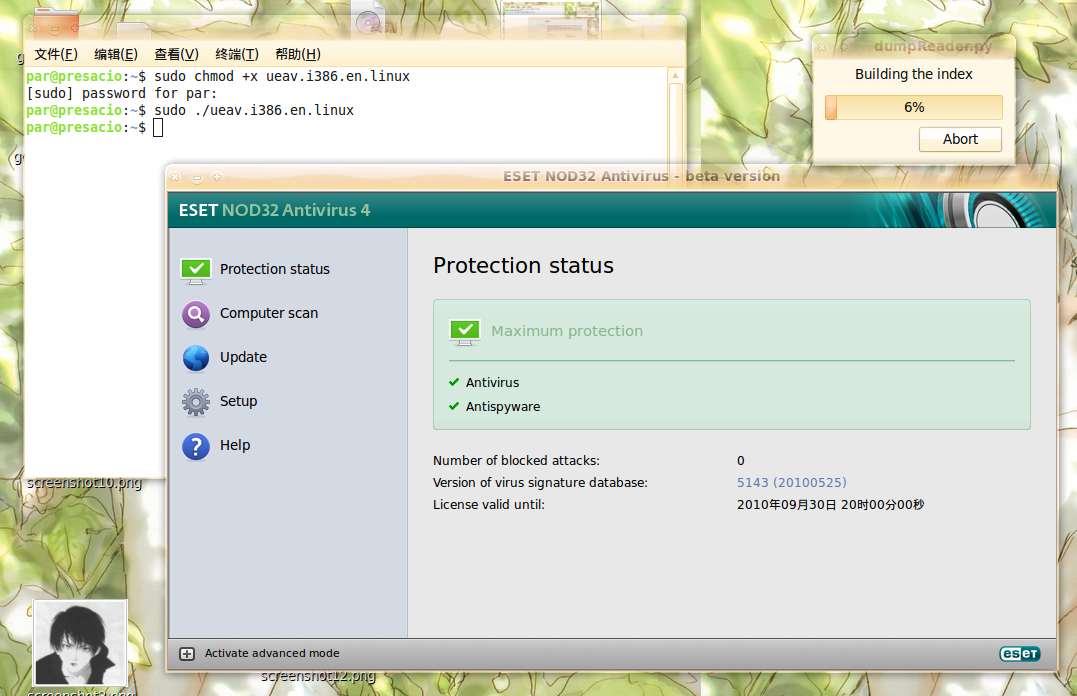Open the 查看(V) menu in the terminal
This screenshot has height=696, width=1077.
click(177, 54)
